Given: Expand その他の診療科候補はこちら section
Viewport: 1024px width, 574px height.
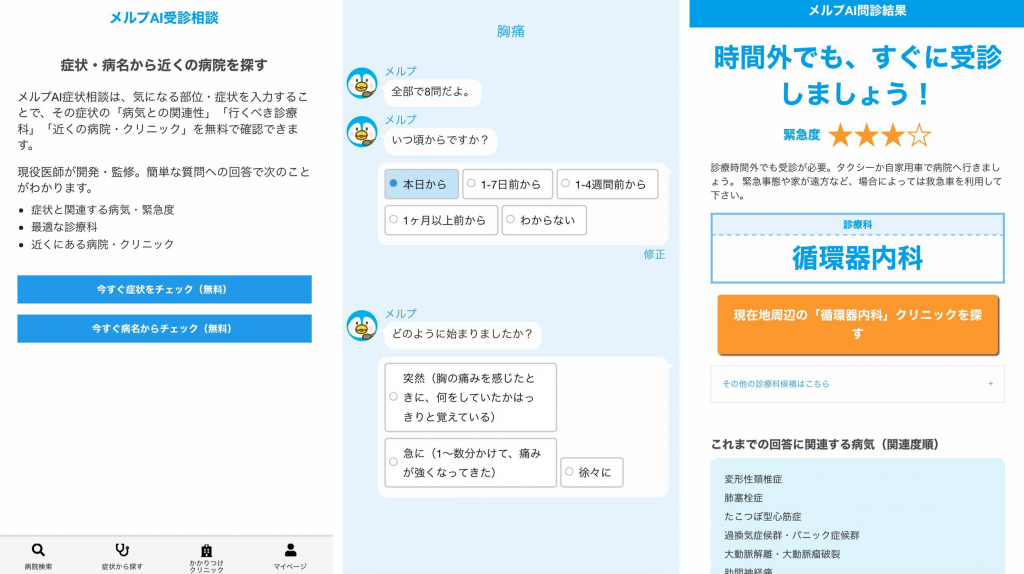Looking at the screenshot, I should (857, 384).
